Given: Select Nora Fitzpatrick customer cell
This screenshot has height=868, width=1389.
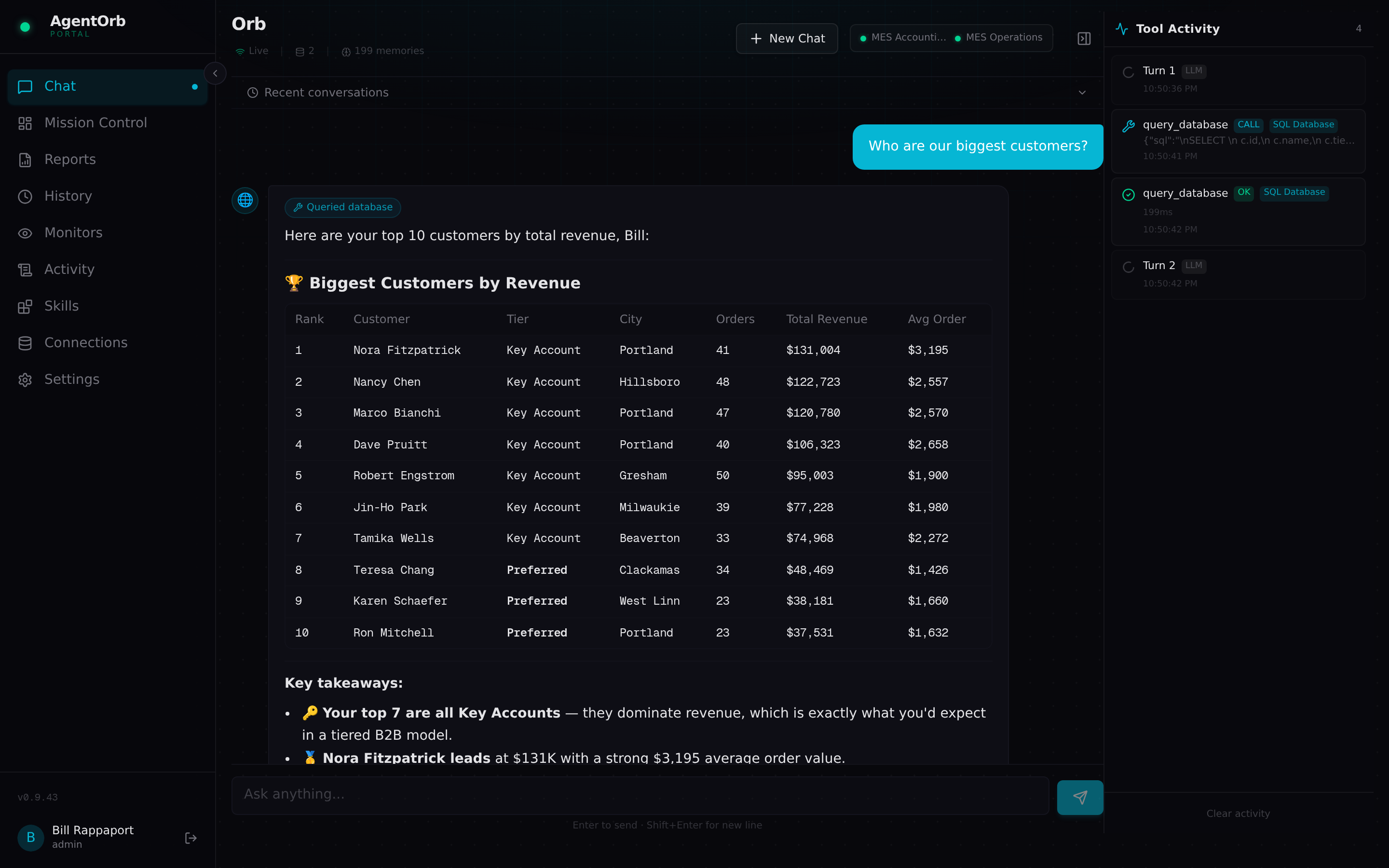Looking at the screenshot, I should click(x=407, y=350).
